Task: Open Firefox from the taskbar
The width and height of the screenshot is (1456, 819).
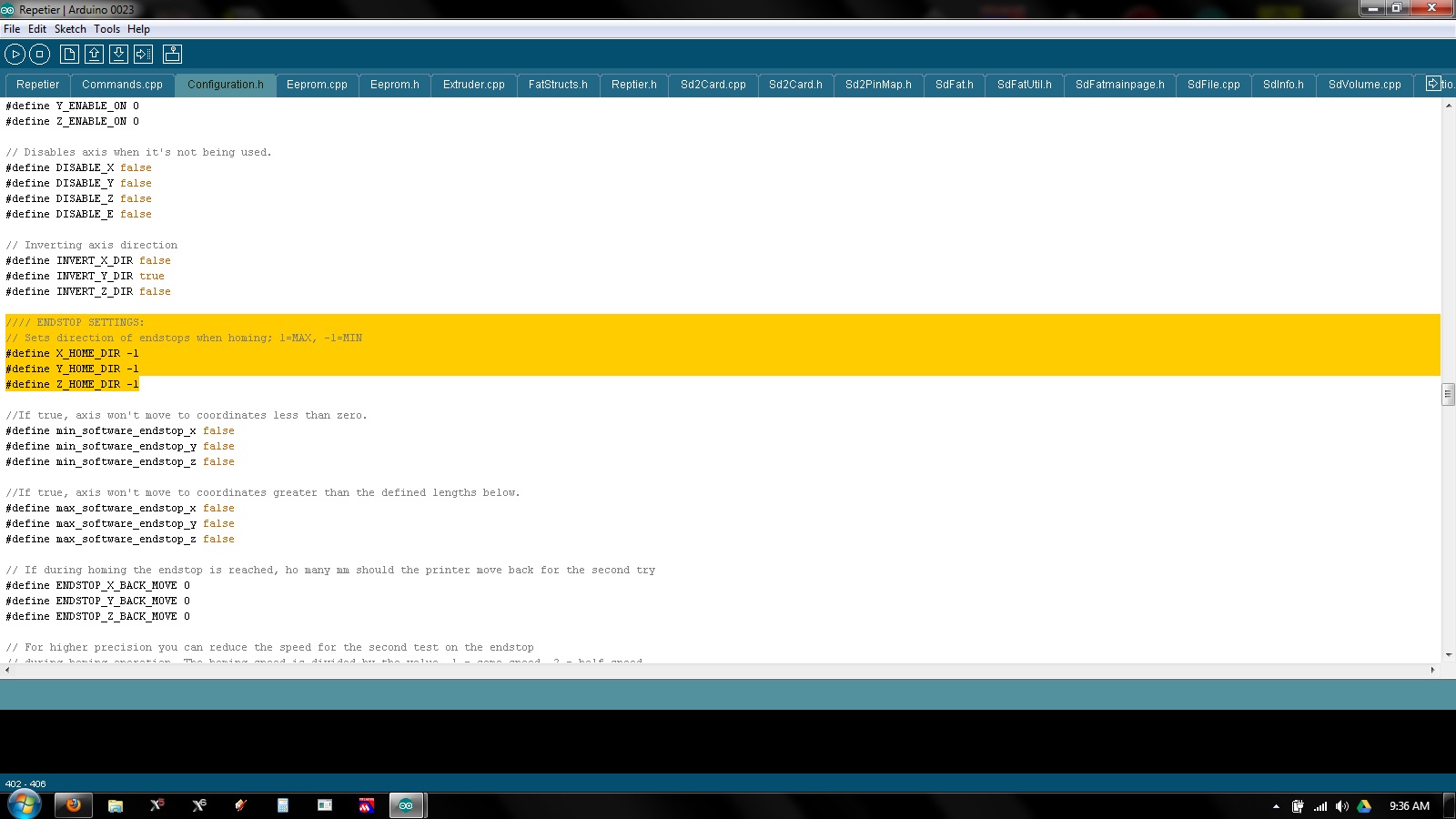Action: [74, 805]
